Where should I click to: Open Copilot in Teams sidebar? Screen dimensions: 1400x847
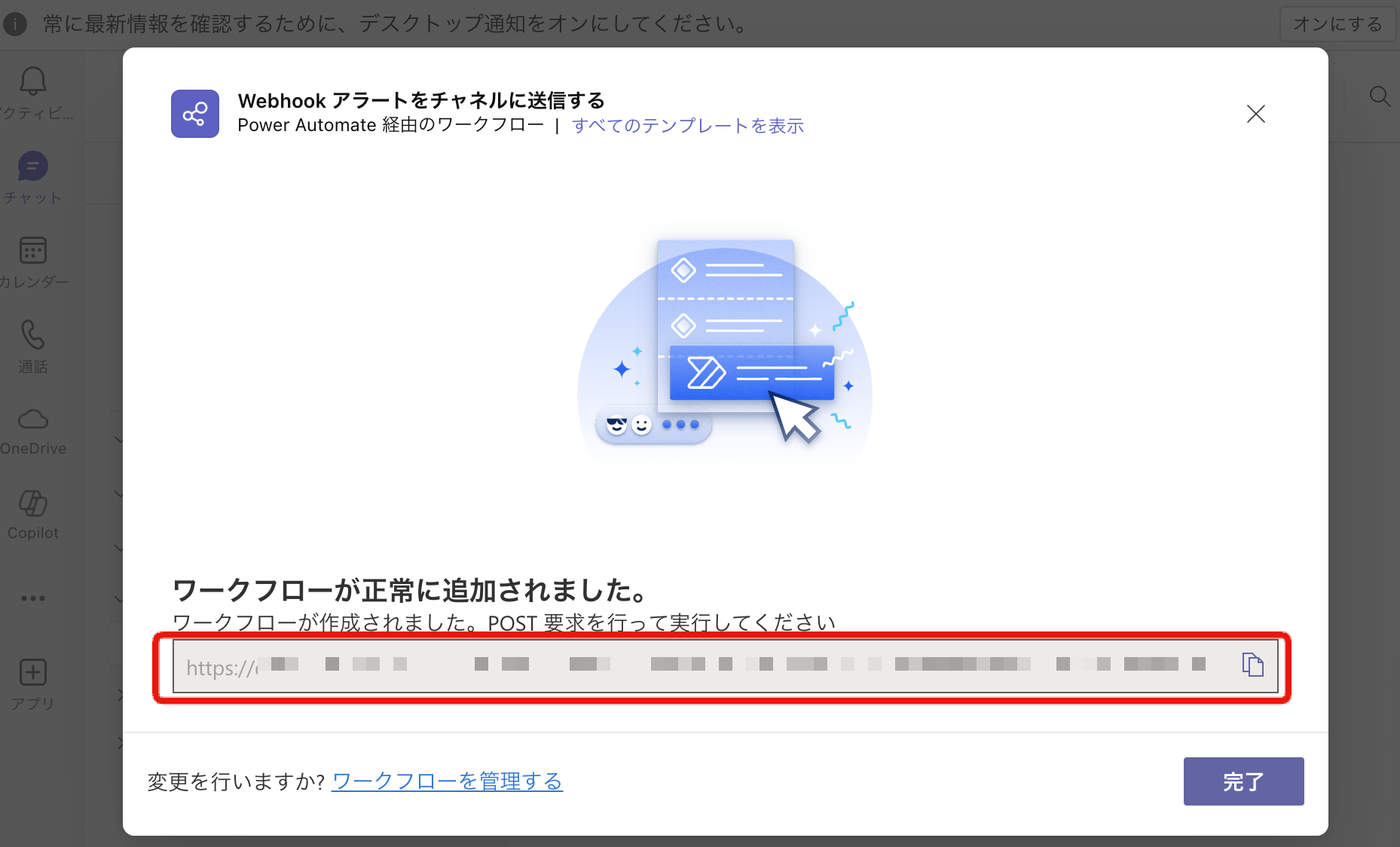pyautogui.click(x=33, y=515)
